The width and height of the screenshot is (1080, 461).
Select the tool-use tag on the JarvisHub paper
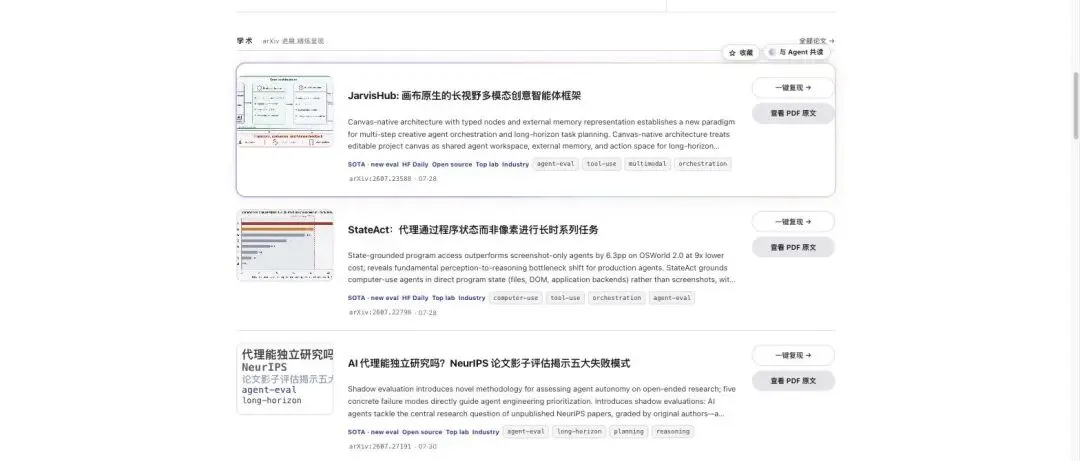coord(601,164)
